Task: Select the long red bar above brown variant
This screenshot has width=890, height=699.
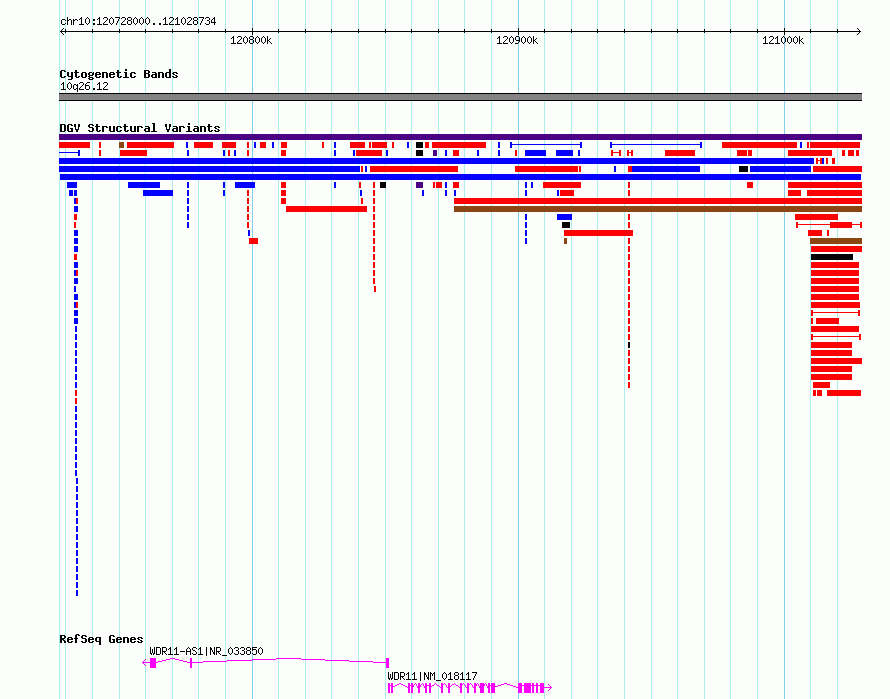Action: (658, 201)
